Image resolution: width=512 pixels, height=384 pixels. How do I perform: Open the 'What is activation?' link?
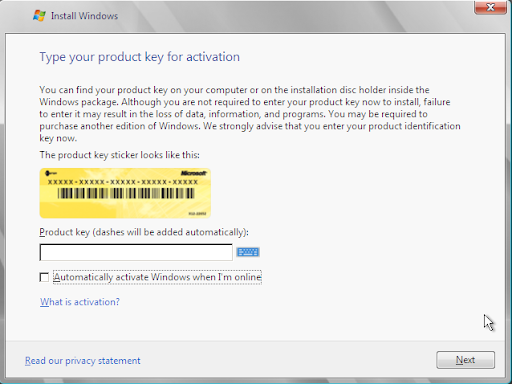pyautogui.click(x=80, y=302)
